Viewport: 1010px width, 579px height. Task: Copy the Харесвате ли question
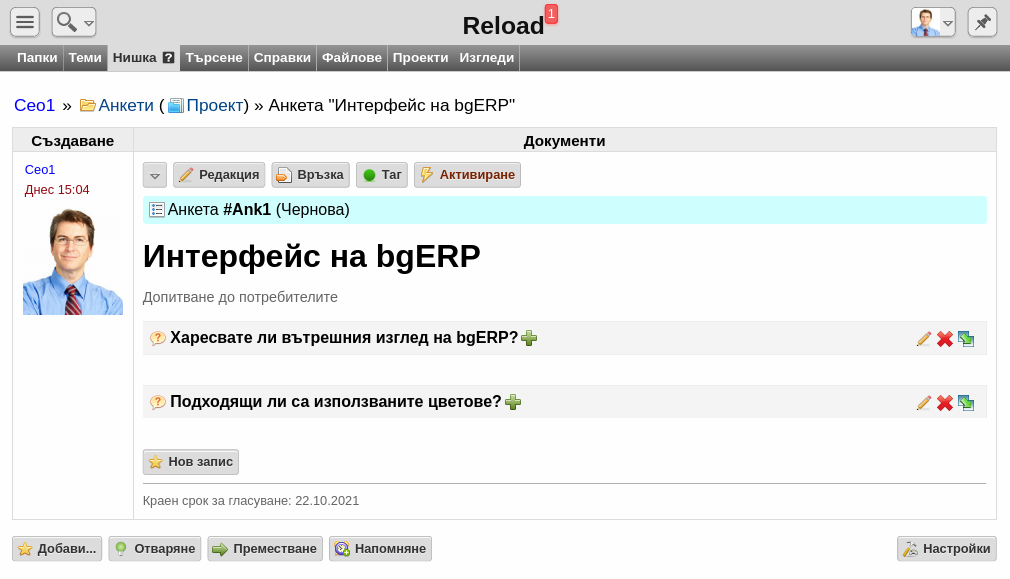[966, 339]
